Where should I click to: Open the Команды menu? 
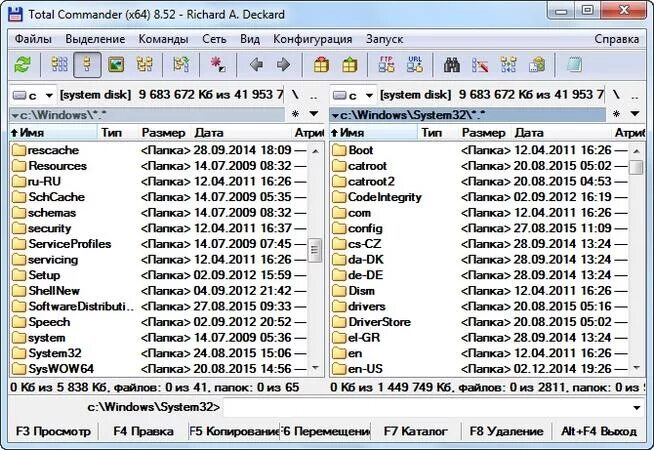(163, 39)
